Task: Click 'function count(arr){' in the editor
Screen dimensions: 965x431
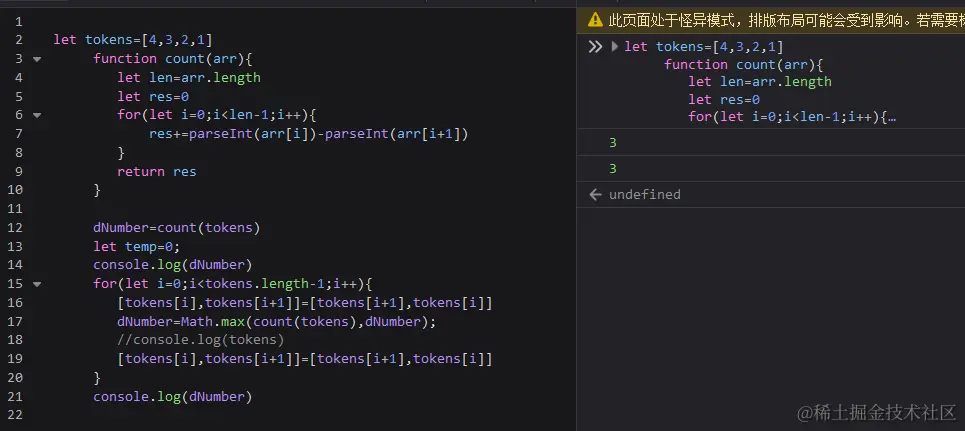Action: click(x=174, y=58)
